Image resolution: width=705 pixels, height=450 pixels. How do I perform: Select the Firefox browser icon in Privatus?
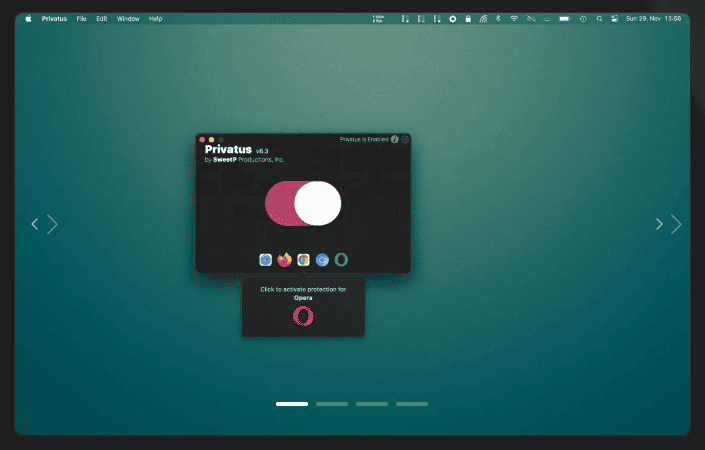pos(284,260)
